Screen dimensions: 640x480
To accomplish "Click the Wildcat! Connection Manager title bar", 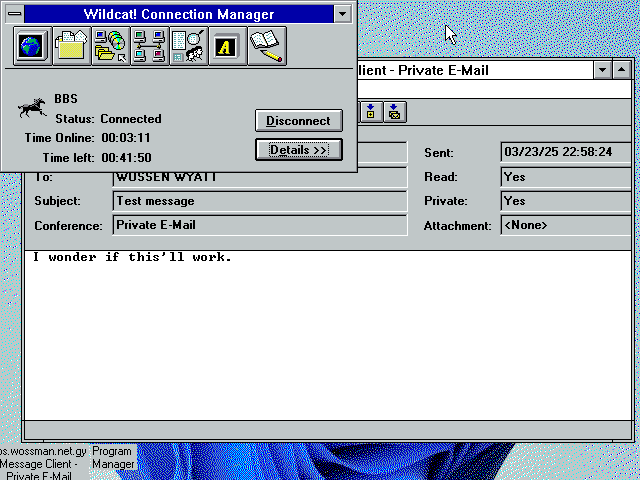I will (179, 14).
